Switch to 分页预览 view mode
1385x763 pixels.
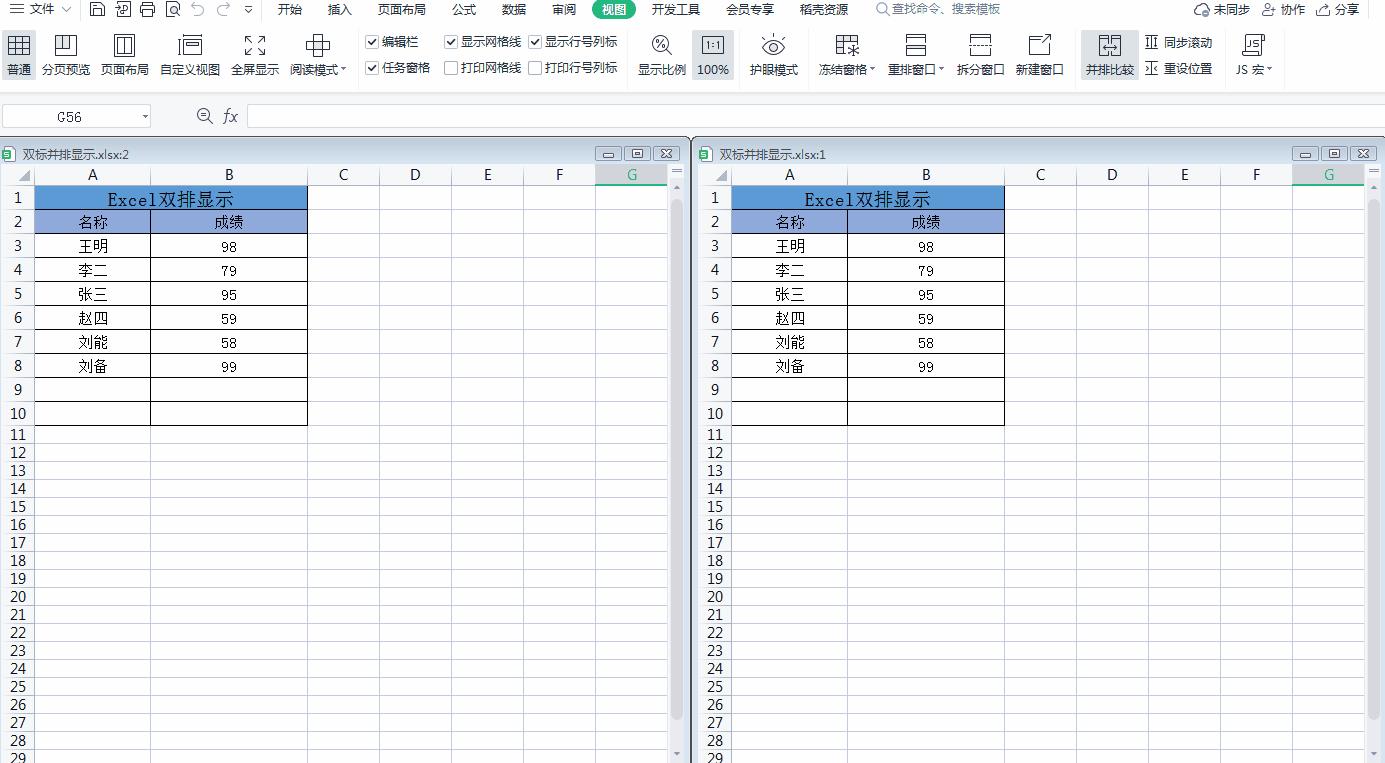coord(65,54)
